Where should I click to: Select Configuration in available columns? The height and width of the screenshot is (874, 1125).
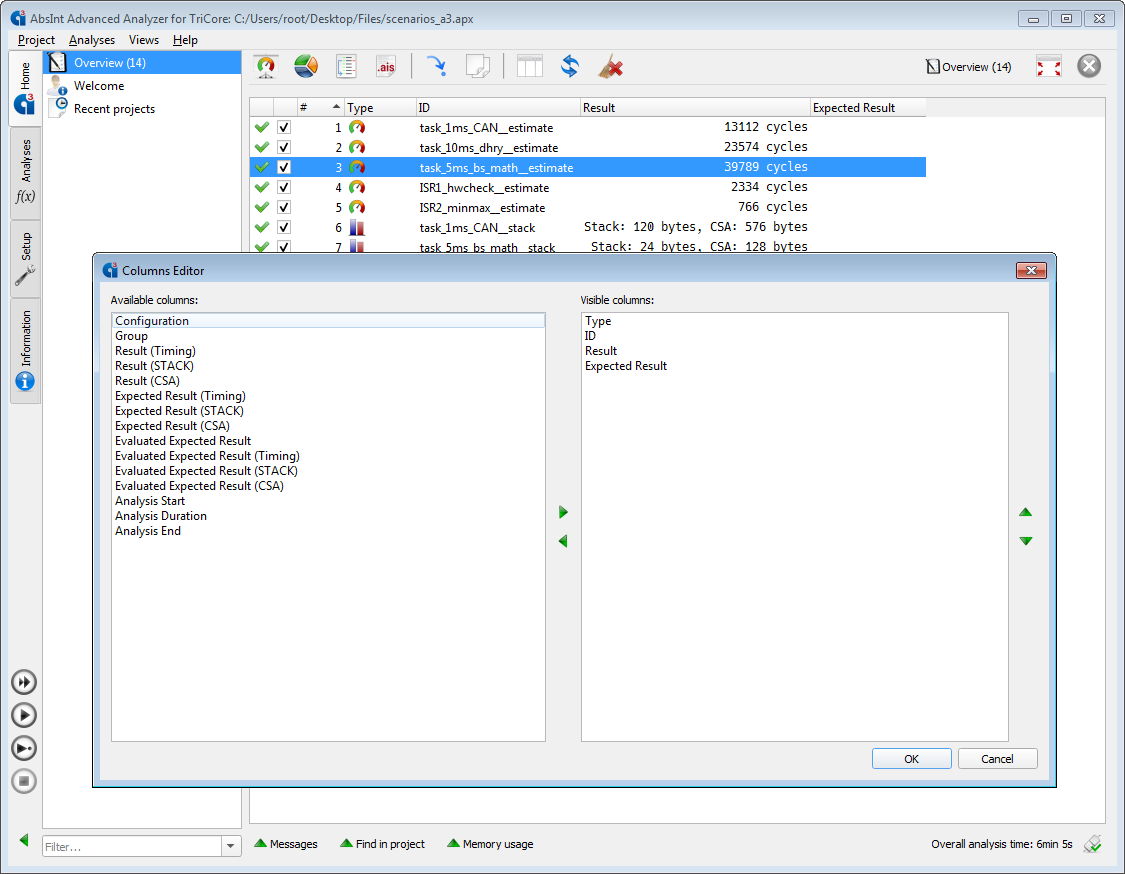pos(328,321)
